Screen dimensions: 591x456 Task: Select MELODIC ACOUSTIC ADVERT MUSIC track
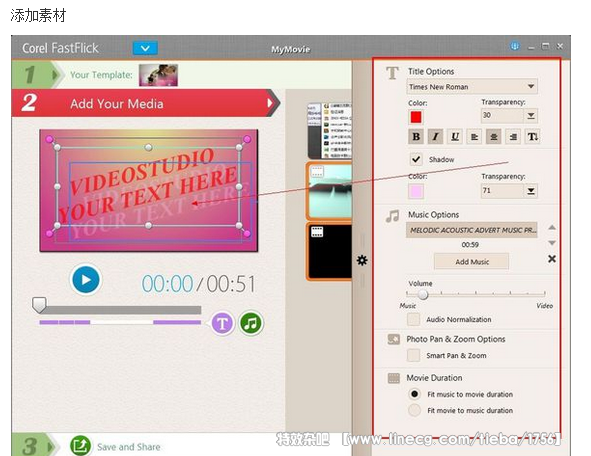472,230
